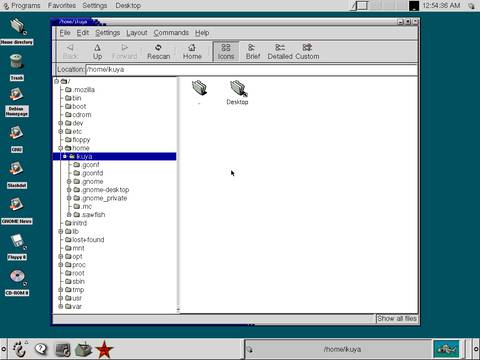Click the Forward toolbar button
480x360 pixels.
124,52
